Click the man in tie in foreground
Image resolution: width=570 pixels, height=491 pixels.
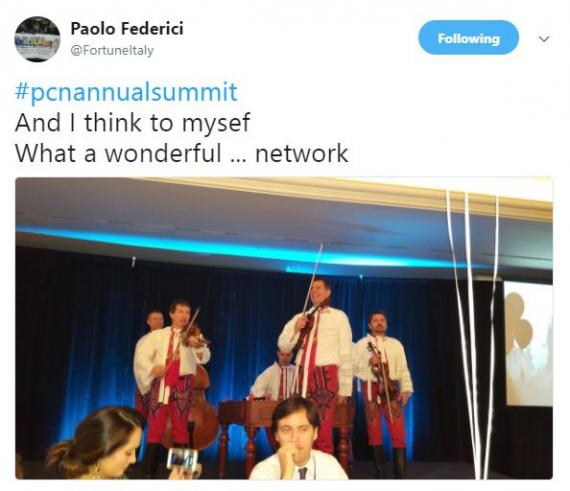pos(297,440)
